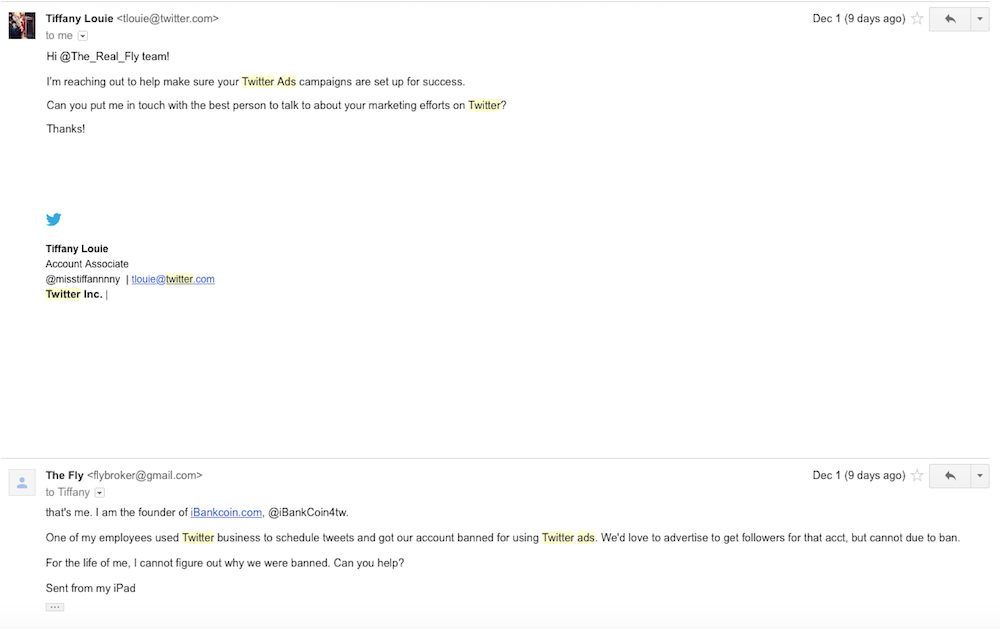Screen dimensions: 1000x629
Task: Reply to Tiffany Louie's message
Action: 950,19
